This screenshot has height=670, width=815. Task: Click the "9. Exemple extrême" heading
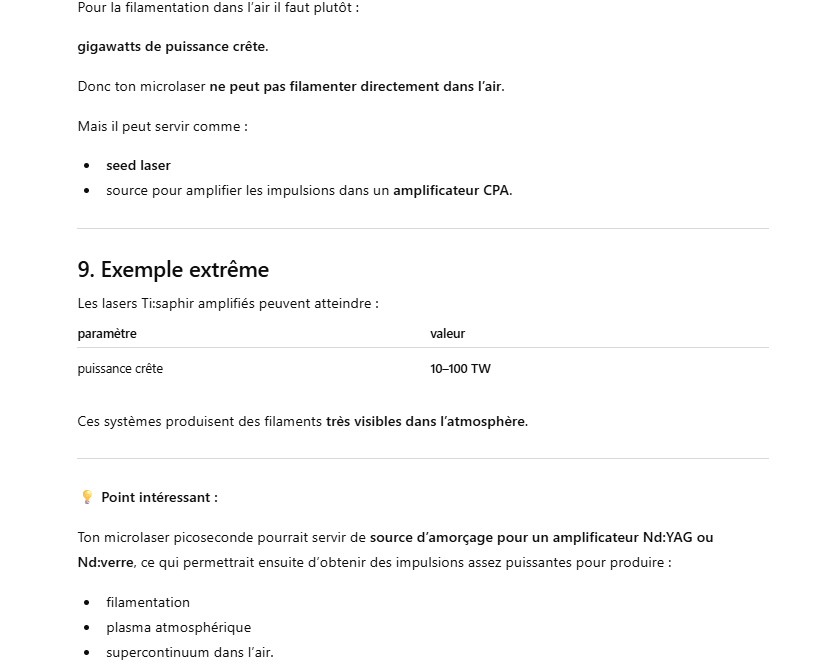pos(173,270)
